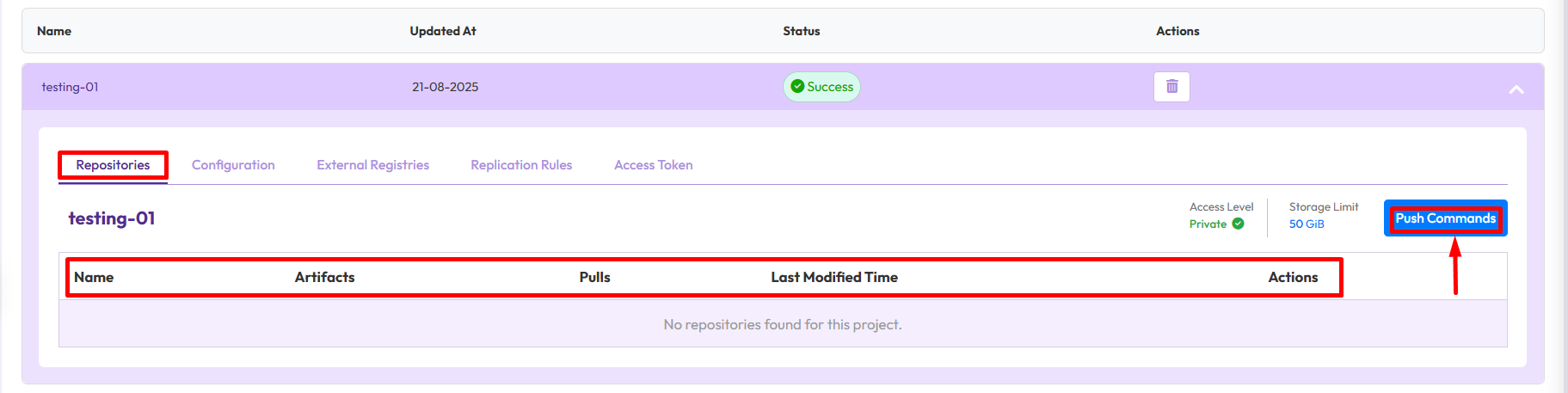The image size is (1568, 393).
Task: Click the testing-01 registry name in row
Action: [70, 87]
